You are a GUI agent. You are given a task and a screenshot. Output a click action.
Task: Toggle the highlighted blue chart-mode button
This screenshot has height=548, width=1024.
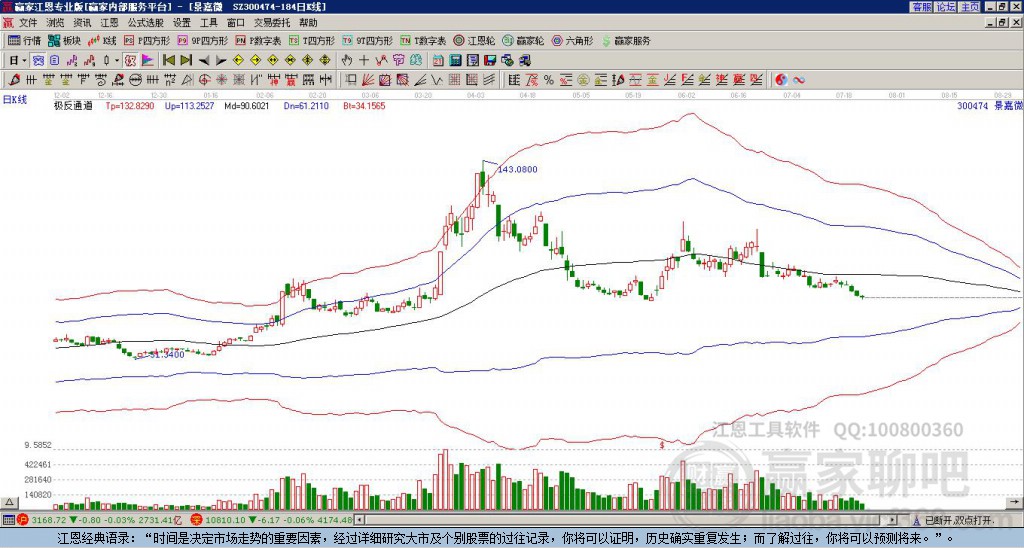pos(39,61)
